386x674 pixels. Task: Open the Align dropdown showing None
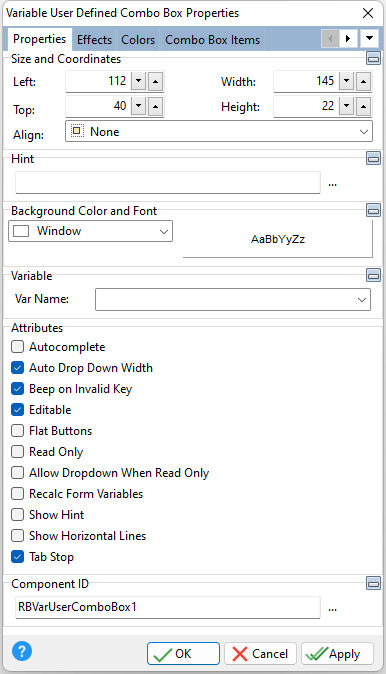click(219, 132)
